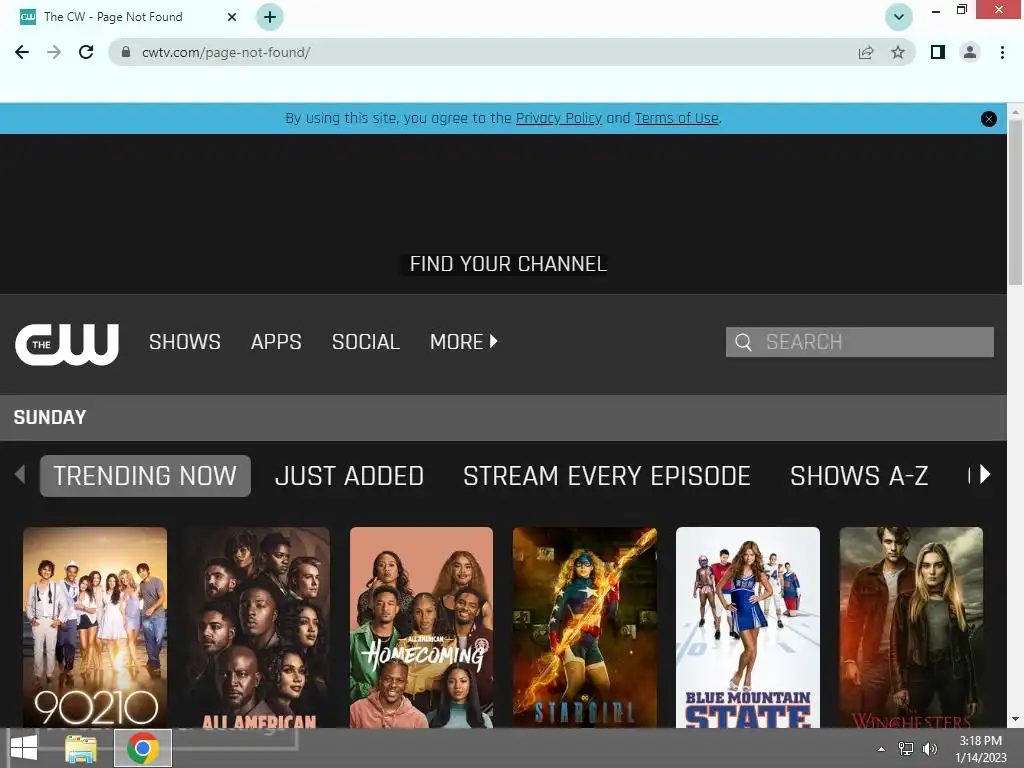
Task: Open the SHOWS menu
Action: [x=185, y=342]
